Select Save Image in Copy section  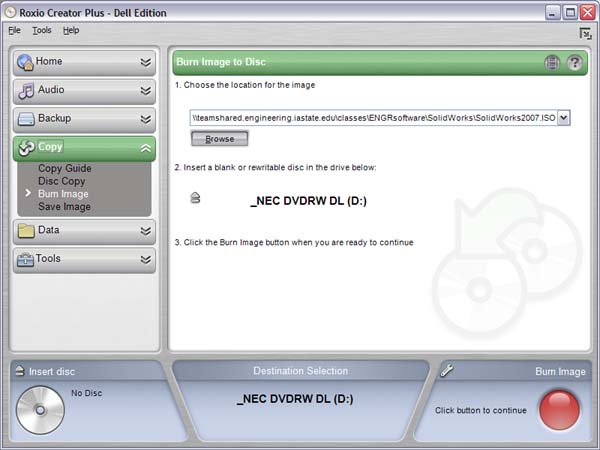(64, 207)
